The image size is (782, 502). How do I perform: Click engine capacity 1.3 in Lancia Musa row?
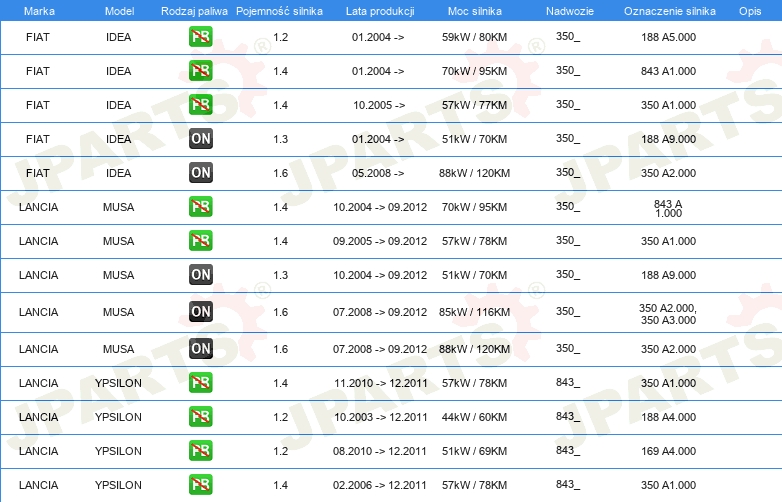point(281,275)
